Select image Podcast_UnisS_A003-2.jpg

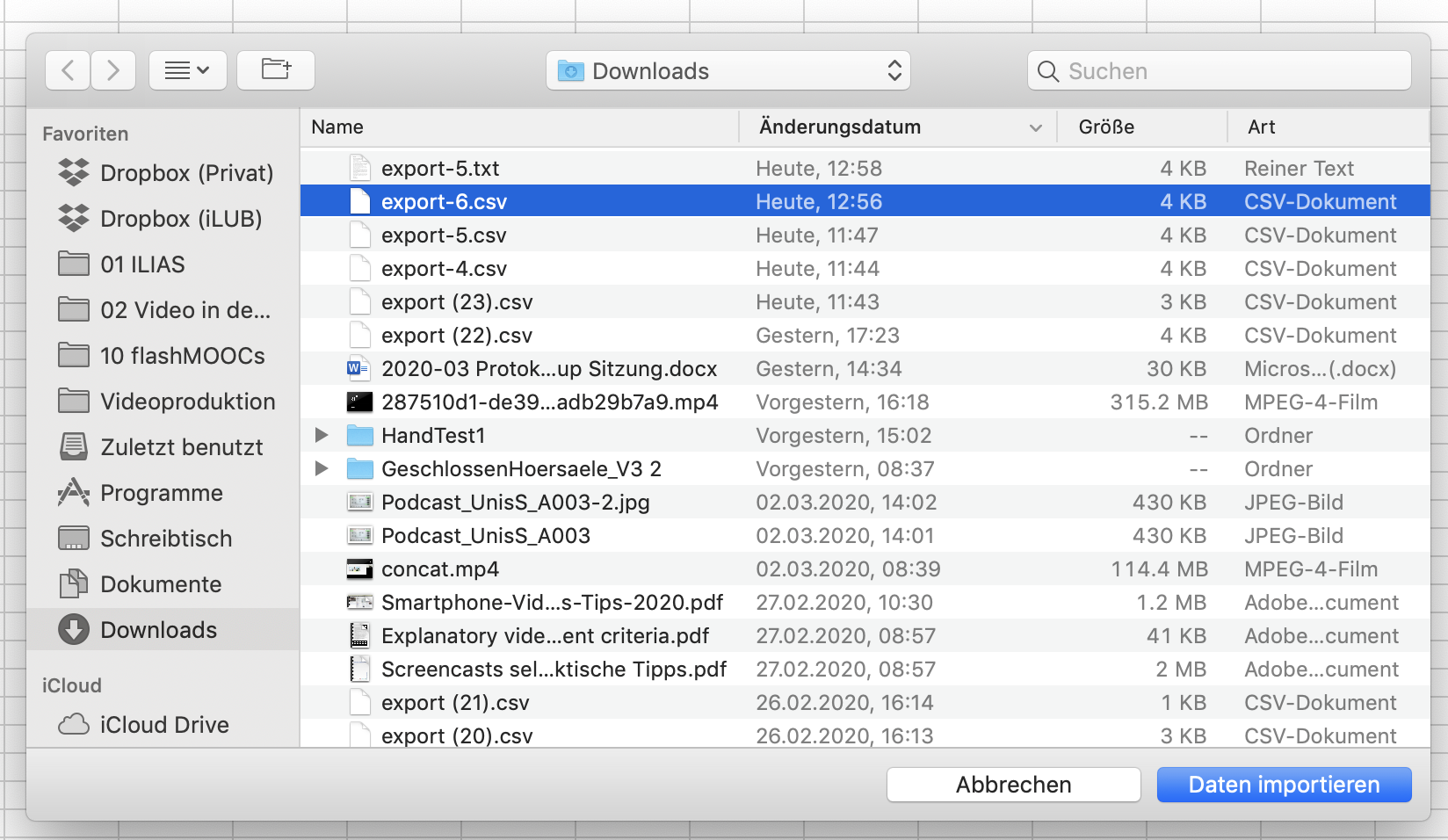click(x=865, y=502)
